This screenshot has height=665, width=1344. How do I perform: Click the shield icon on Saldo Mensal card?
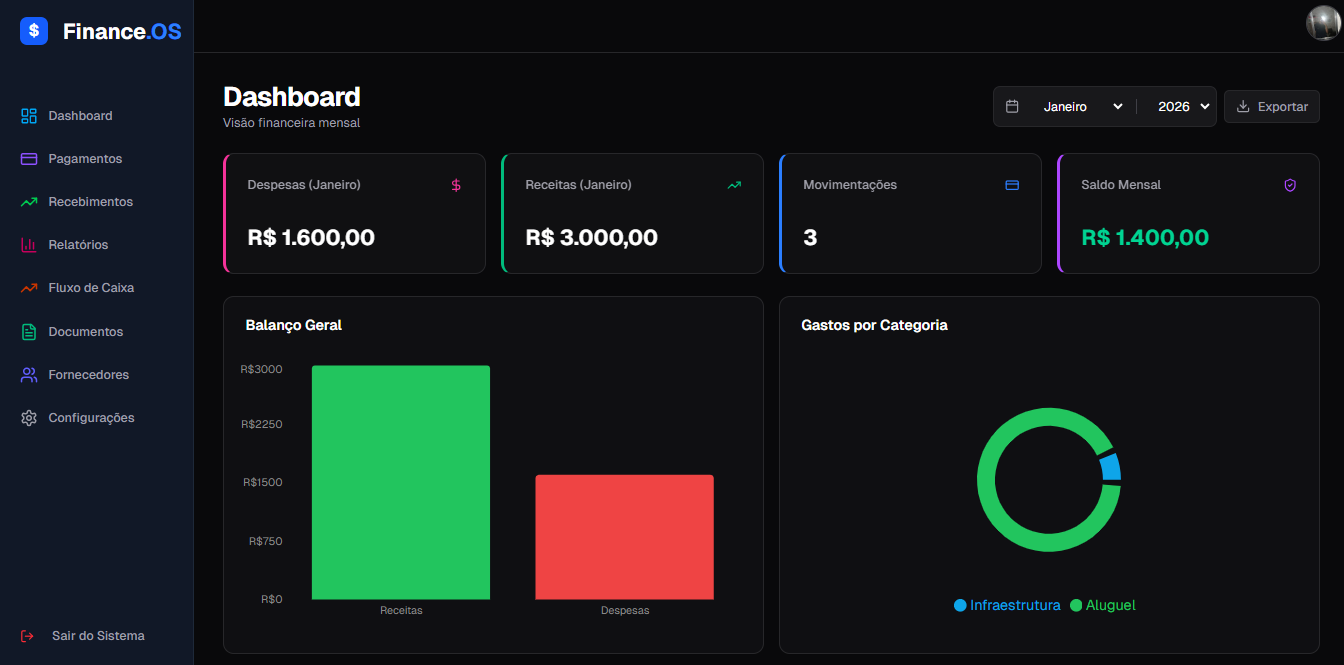[x=1290, y=185]
